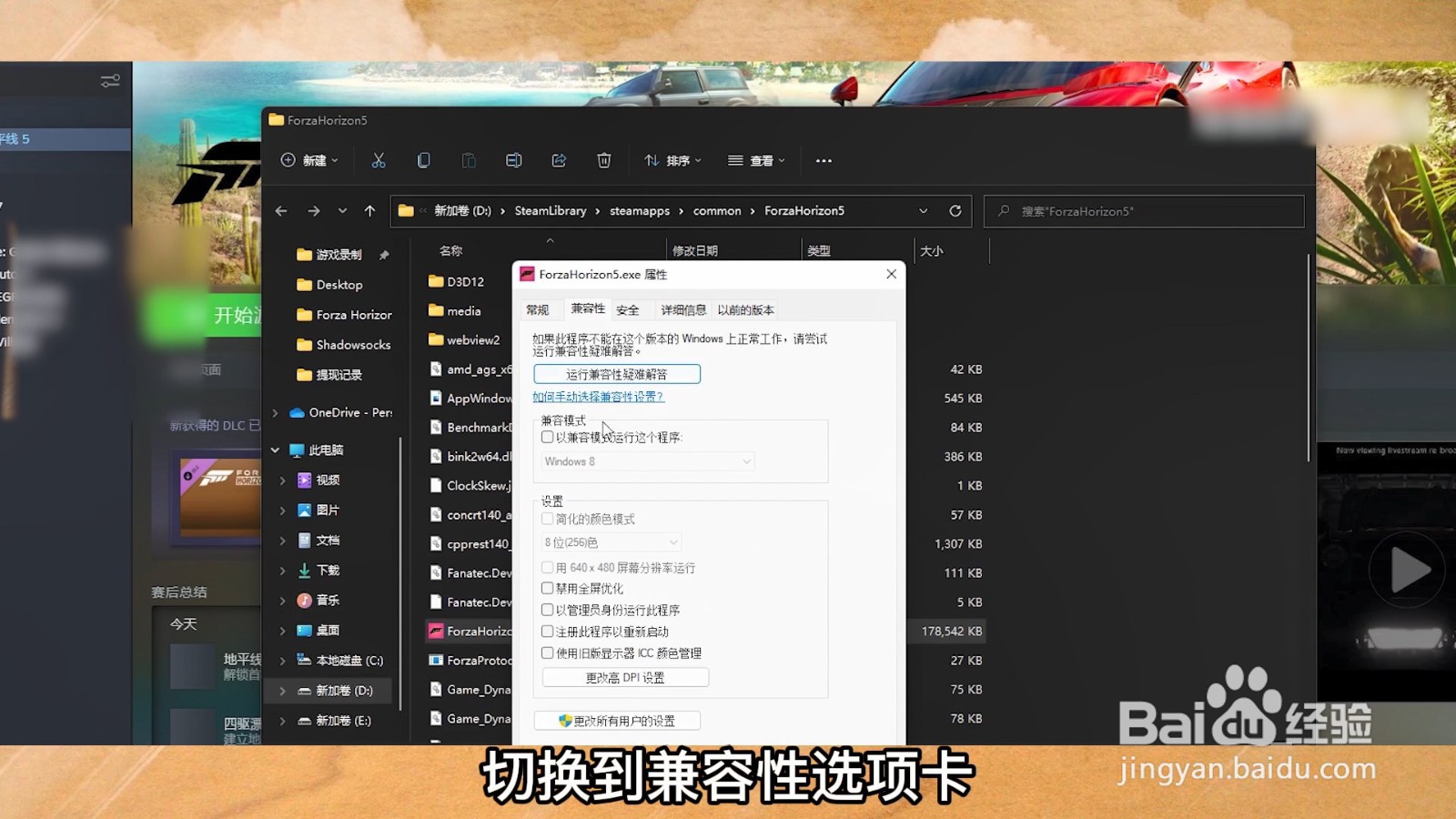Open recent locations chevron dropdown

pos(342,211)
